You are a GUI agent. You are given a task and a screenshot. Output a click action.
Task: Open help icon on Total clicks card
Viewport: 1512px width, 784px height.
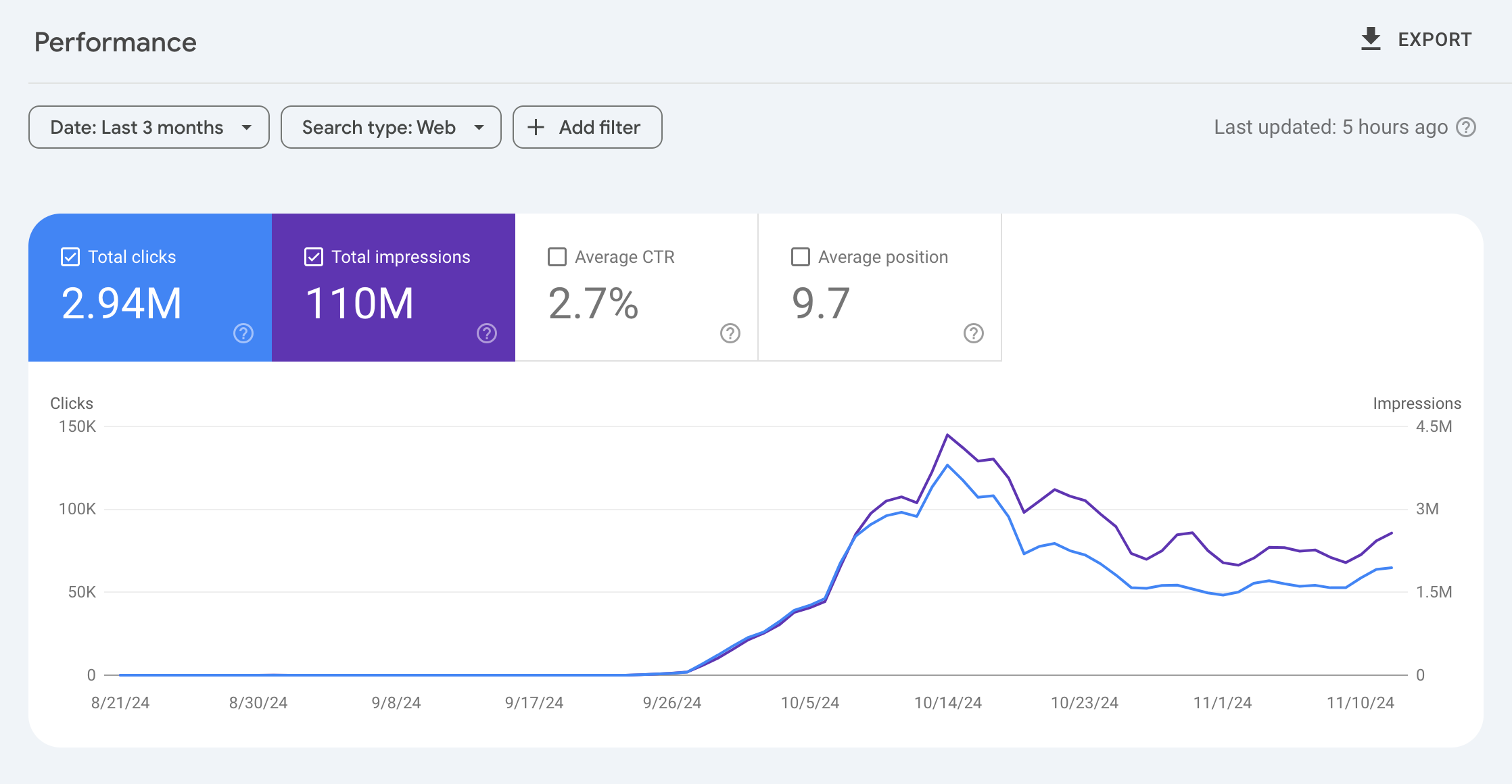(x=243, y=333)
